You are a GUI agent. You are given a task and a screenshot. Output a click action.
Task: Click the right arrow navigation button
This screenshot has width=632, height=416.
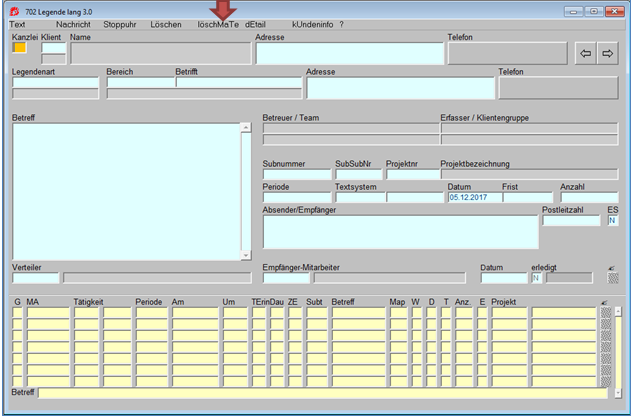[x=607, y=54]
